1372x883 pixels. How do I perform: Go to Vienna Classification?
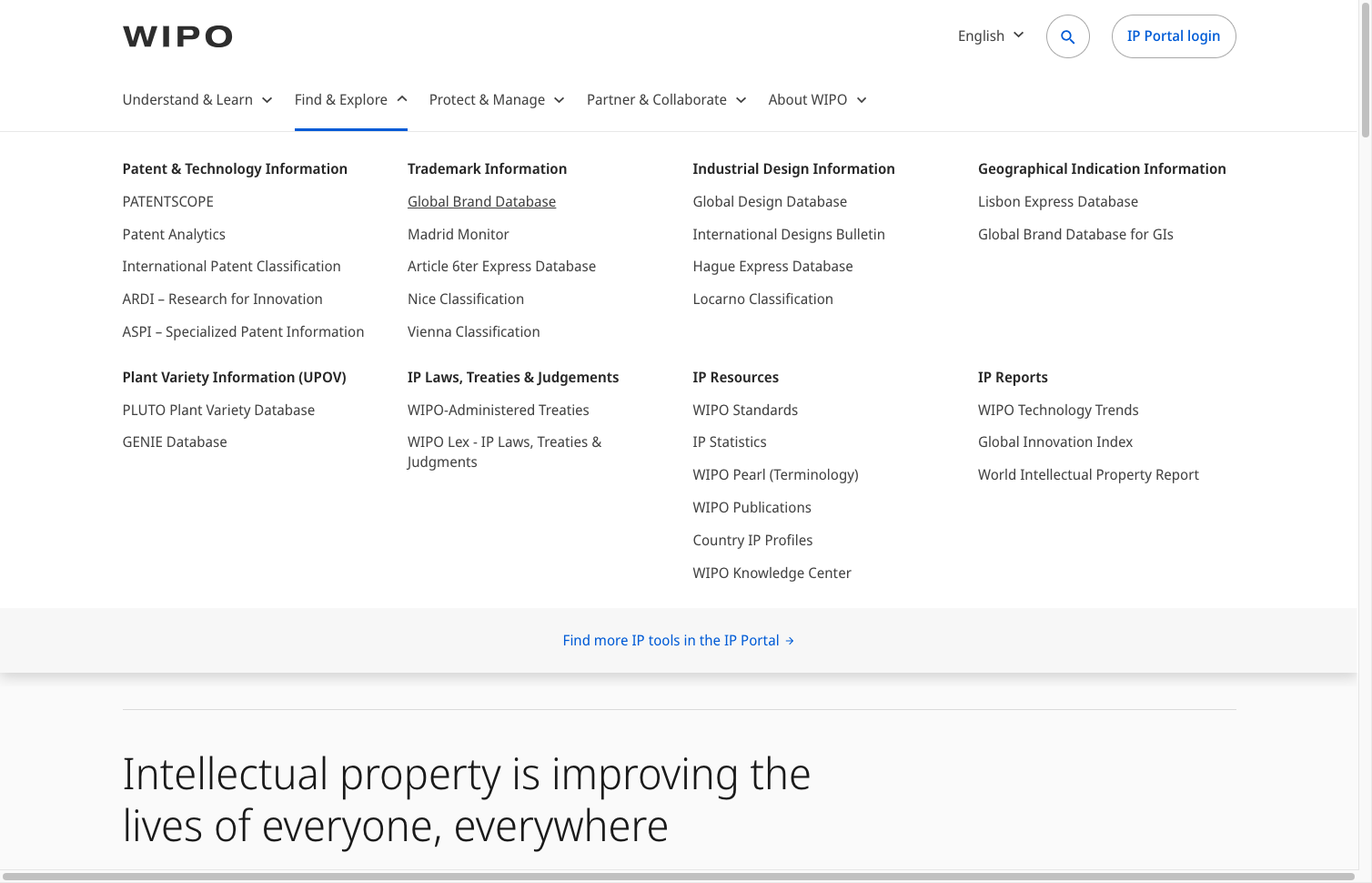[x=474, y=331]
